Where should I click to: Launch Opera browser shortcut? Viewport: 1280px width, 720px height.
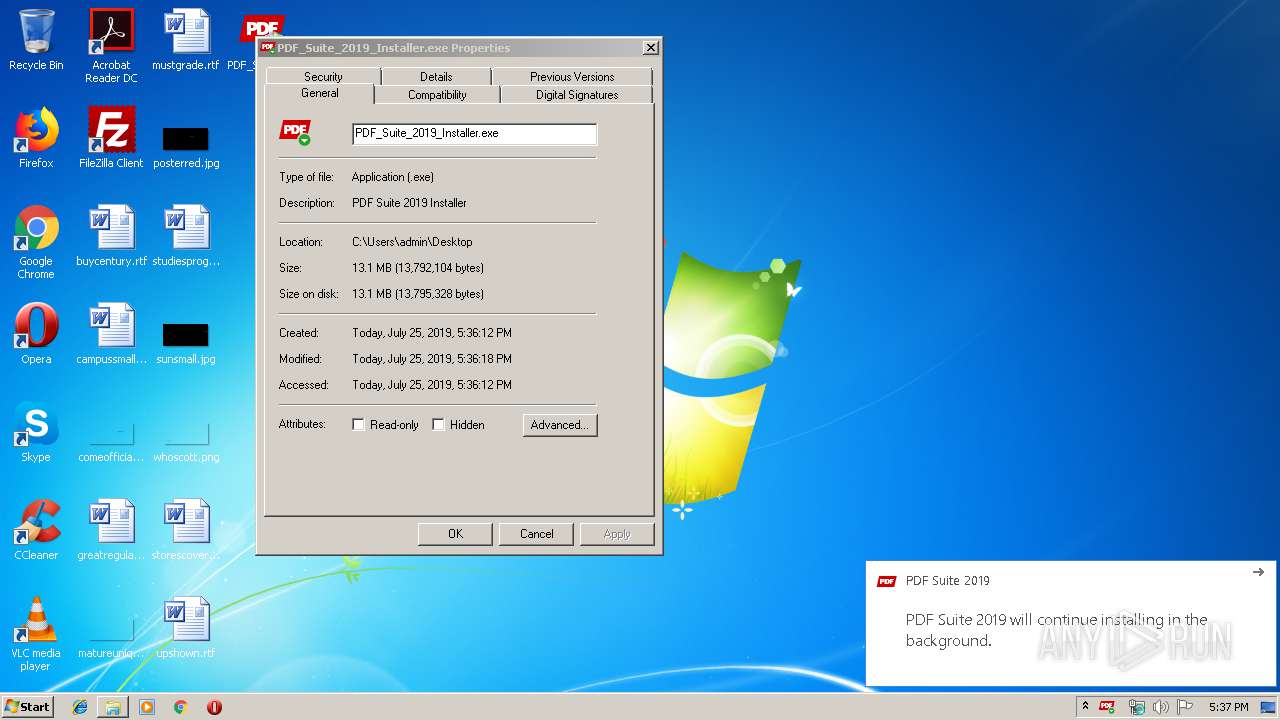click(36, 334)
